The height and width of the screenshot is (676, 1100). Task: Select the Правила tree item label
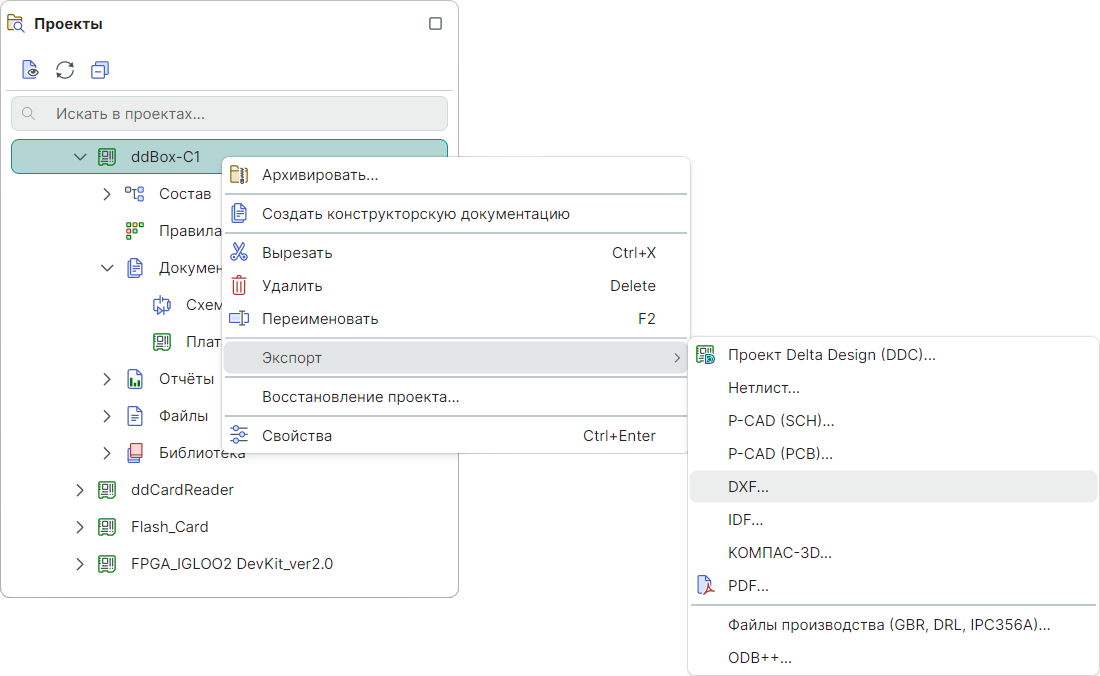[x=190, y=231]
